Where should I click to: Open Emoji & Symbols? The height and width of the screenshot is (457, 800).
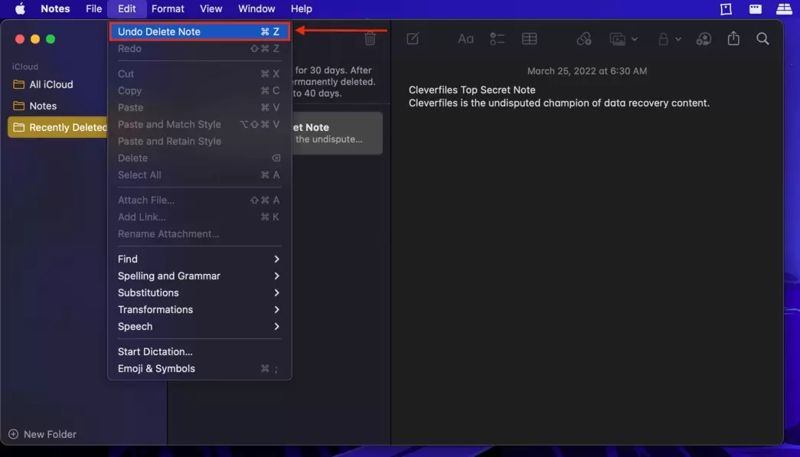(x=199, y=368)
